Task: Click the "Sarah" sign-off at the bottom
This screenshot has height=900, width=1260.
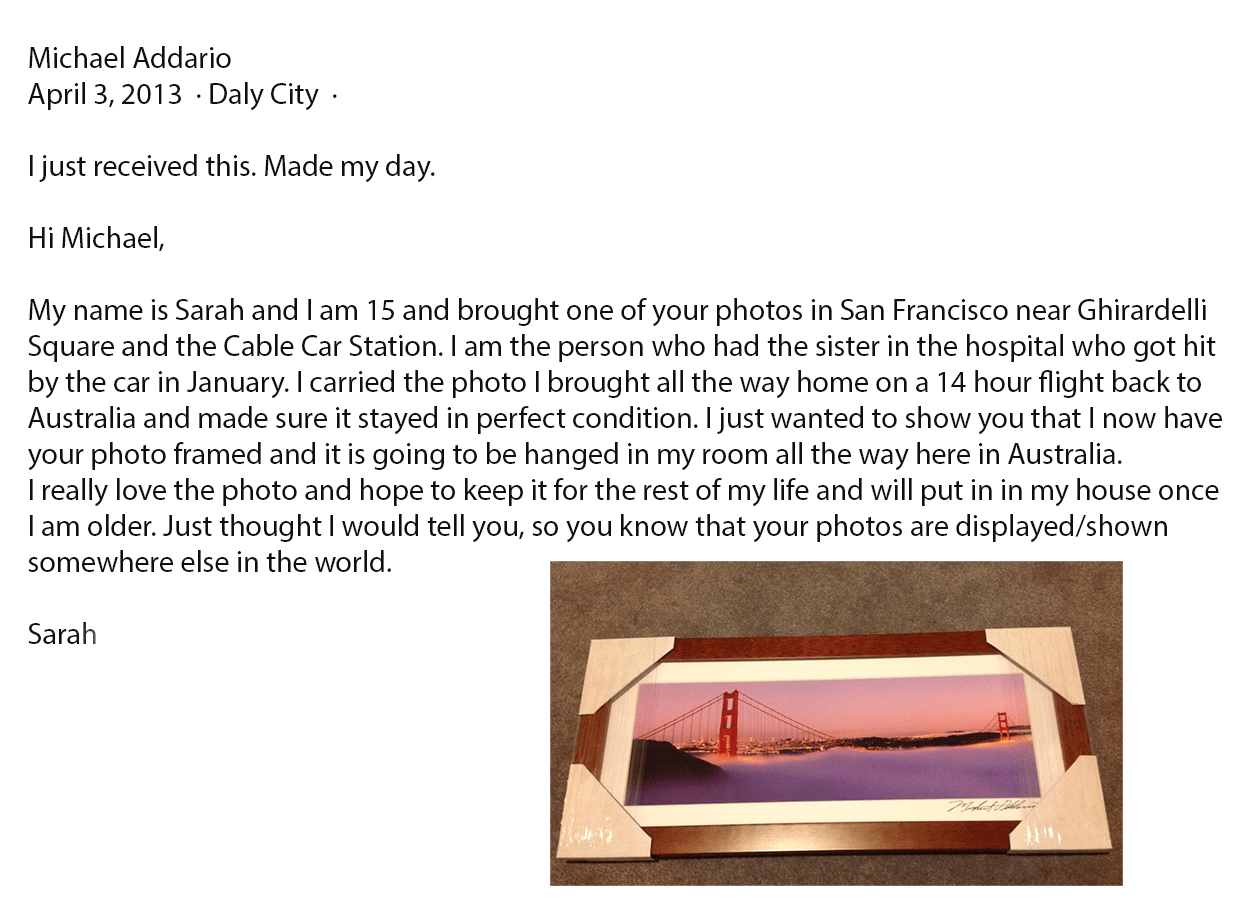Action: [62, 634]
